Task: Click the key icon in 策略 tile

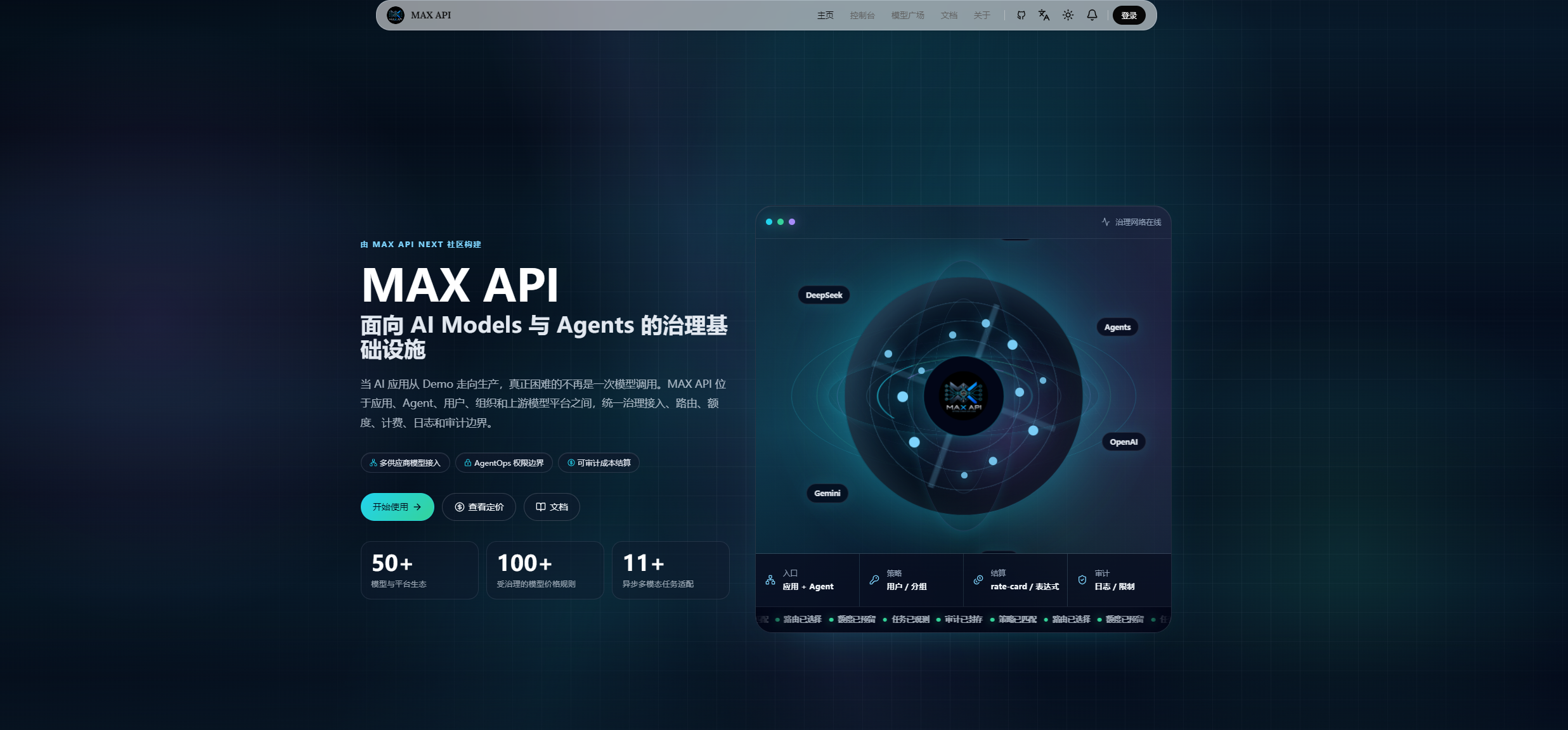Action: pyautogui.click(x=874, y=580)
